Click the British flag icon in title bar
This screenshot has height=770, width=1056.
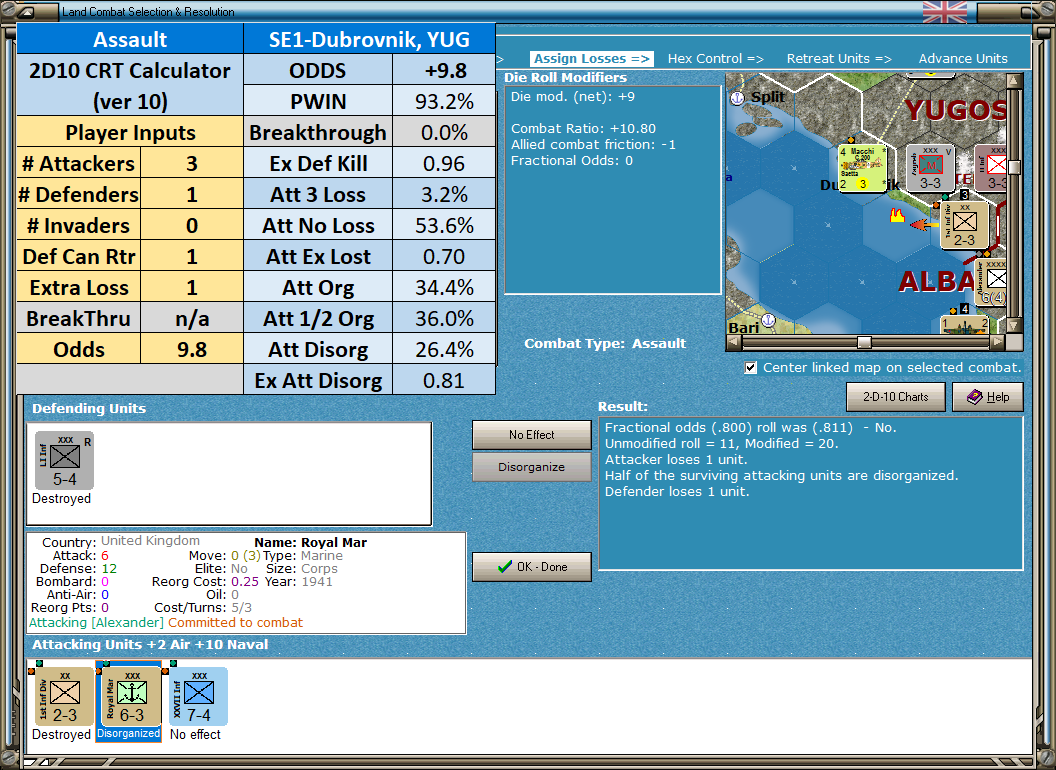coord(944,12)
